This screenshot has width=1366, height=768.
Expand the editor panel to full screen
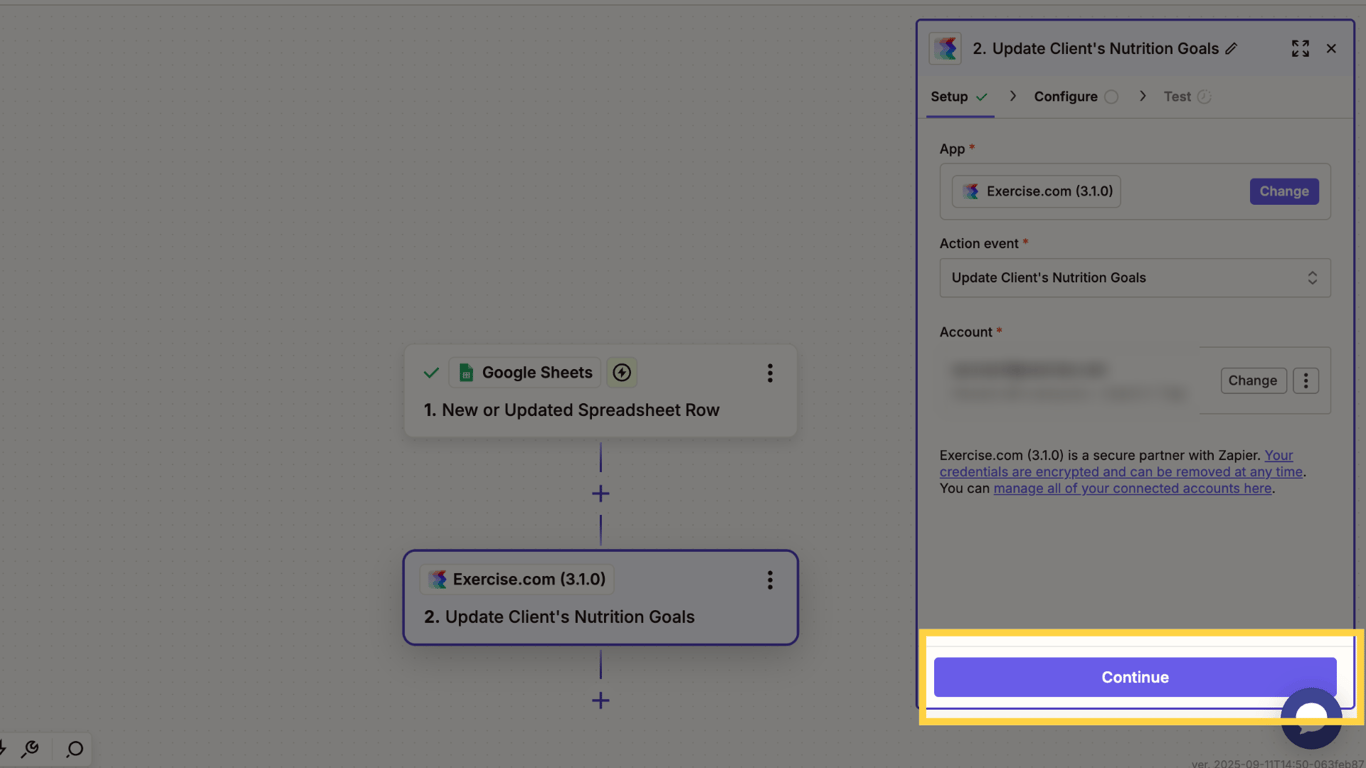1300,48
